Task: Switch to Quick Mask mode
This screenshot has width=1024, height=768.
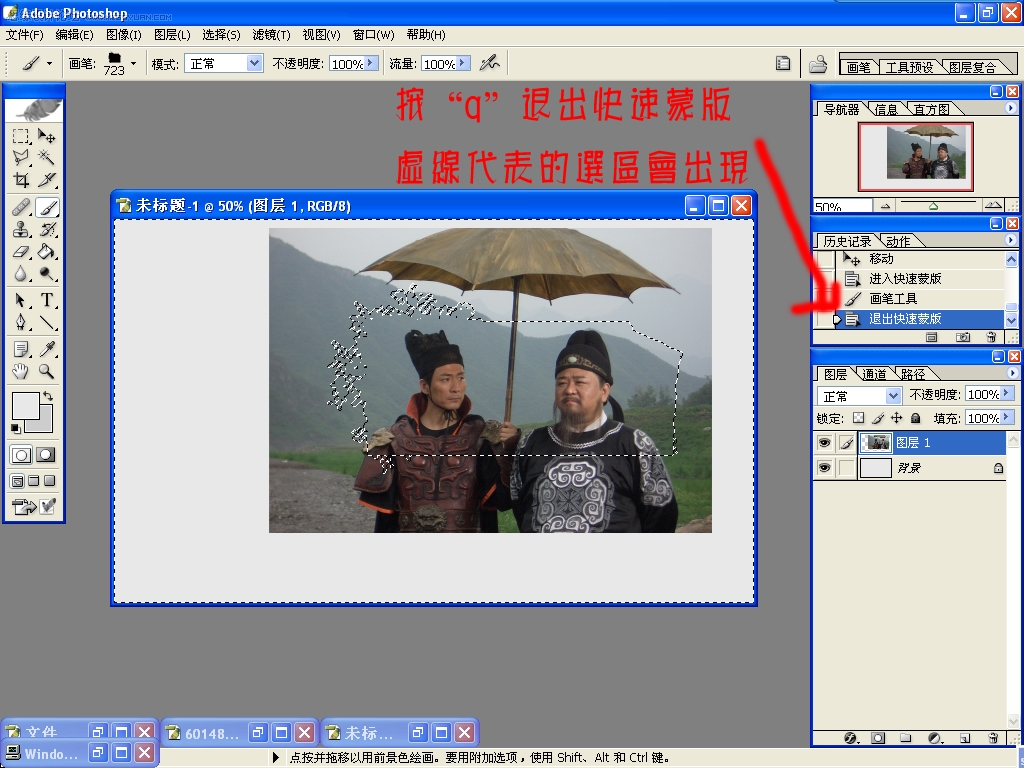Action: [45, 455]
